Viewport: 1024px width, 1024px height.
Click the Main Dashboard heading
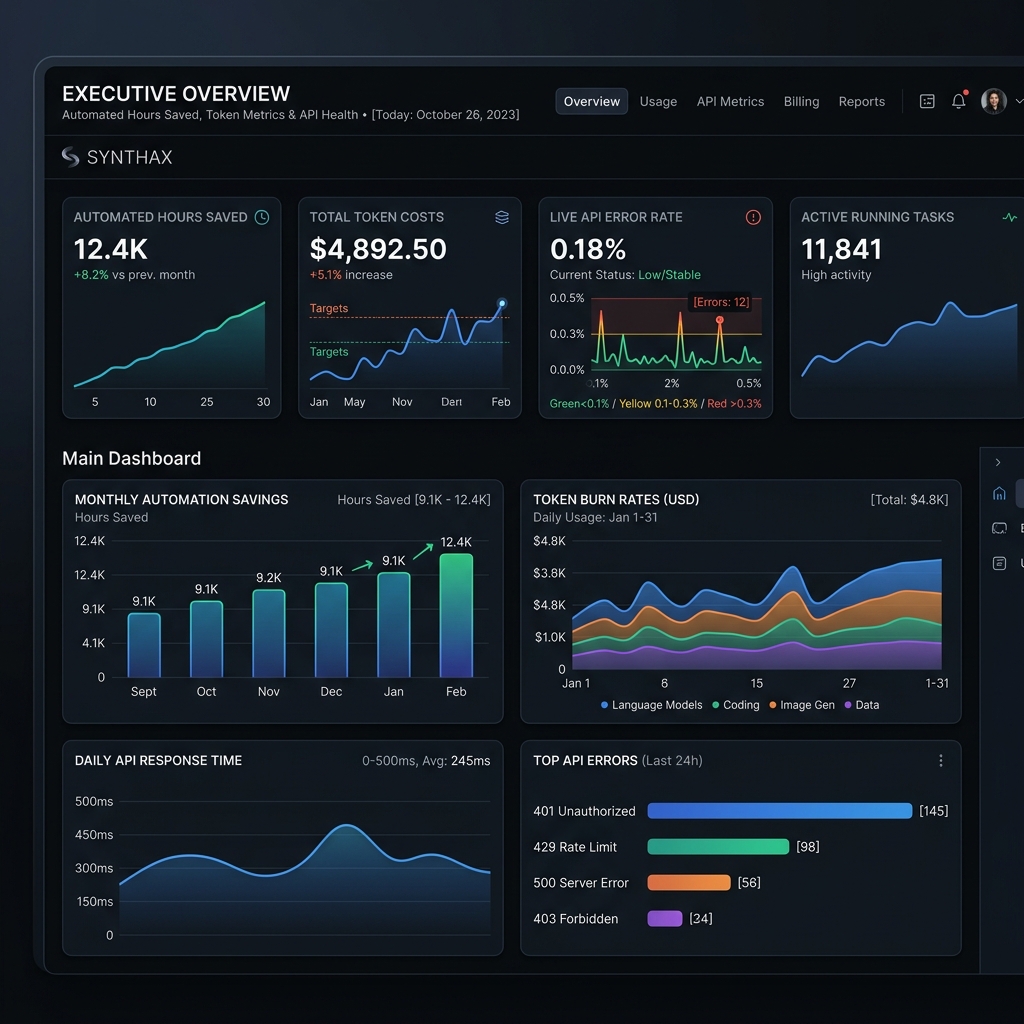[x=131, y=458]
